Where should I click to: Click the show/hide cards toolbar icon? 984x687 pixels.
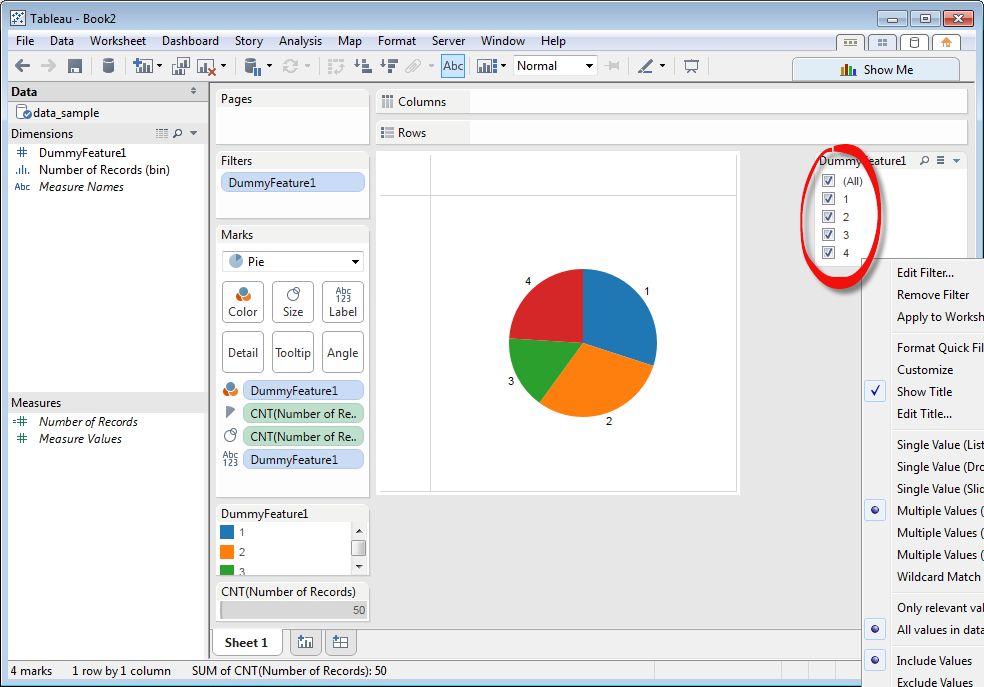coord(486,66)
